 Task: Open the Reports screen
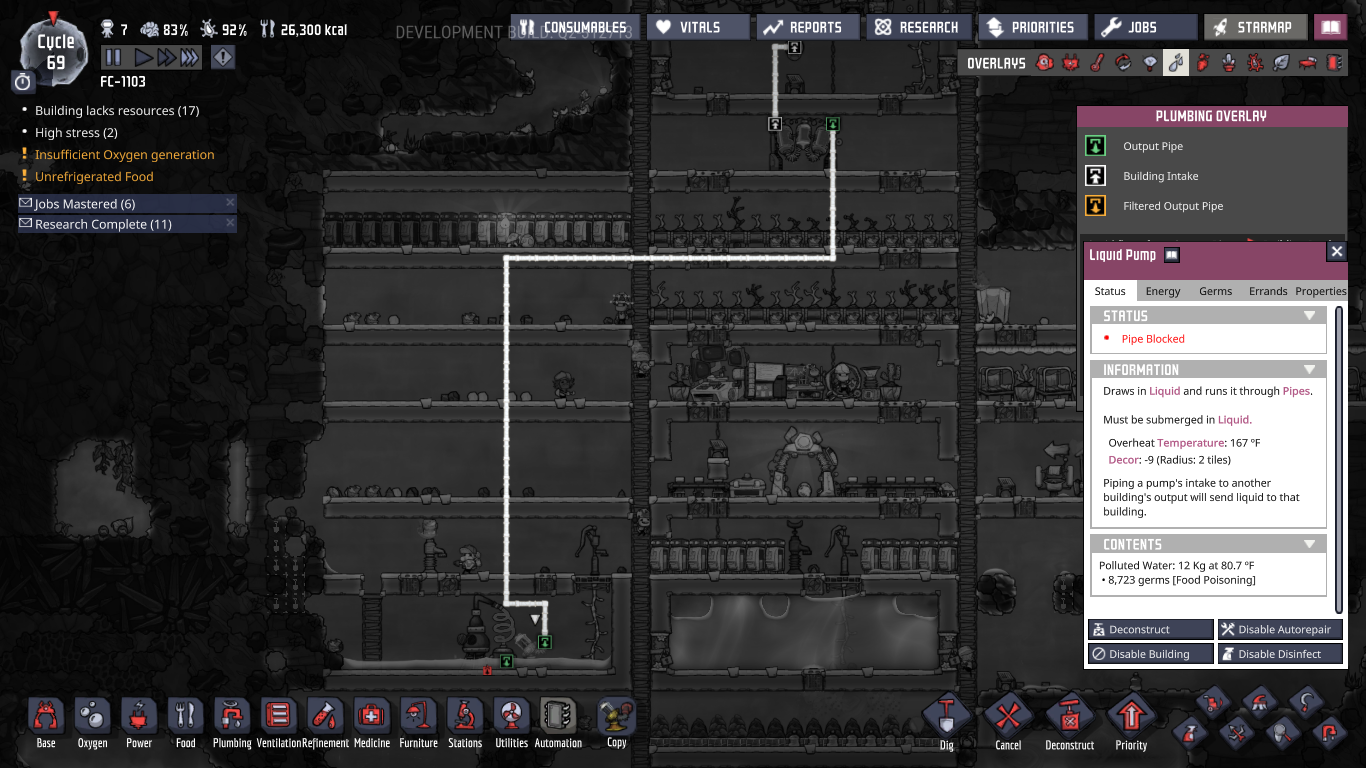[807, 28]
